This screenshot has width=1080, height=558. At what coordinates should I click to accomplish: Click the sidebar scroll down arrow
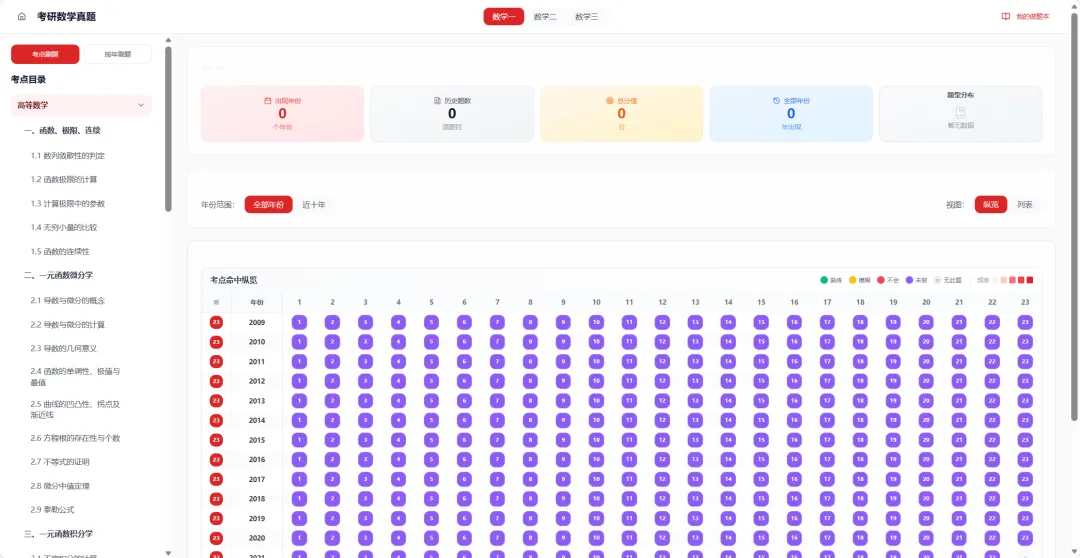coord(169,552)
